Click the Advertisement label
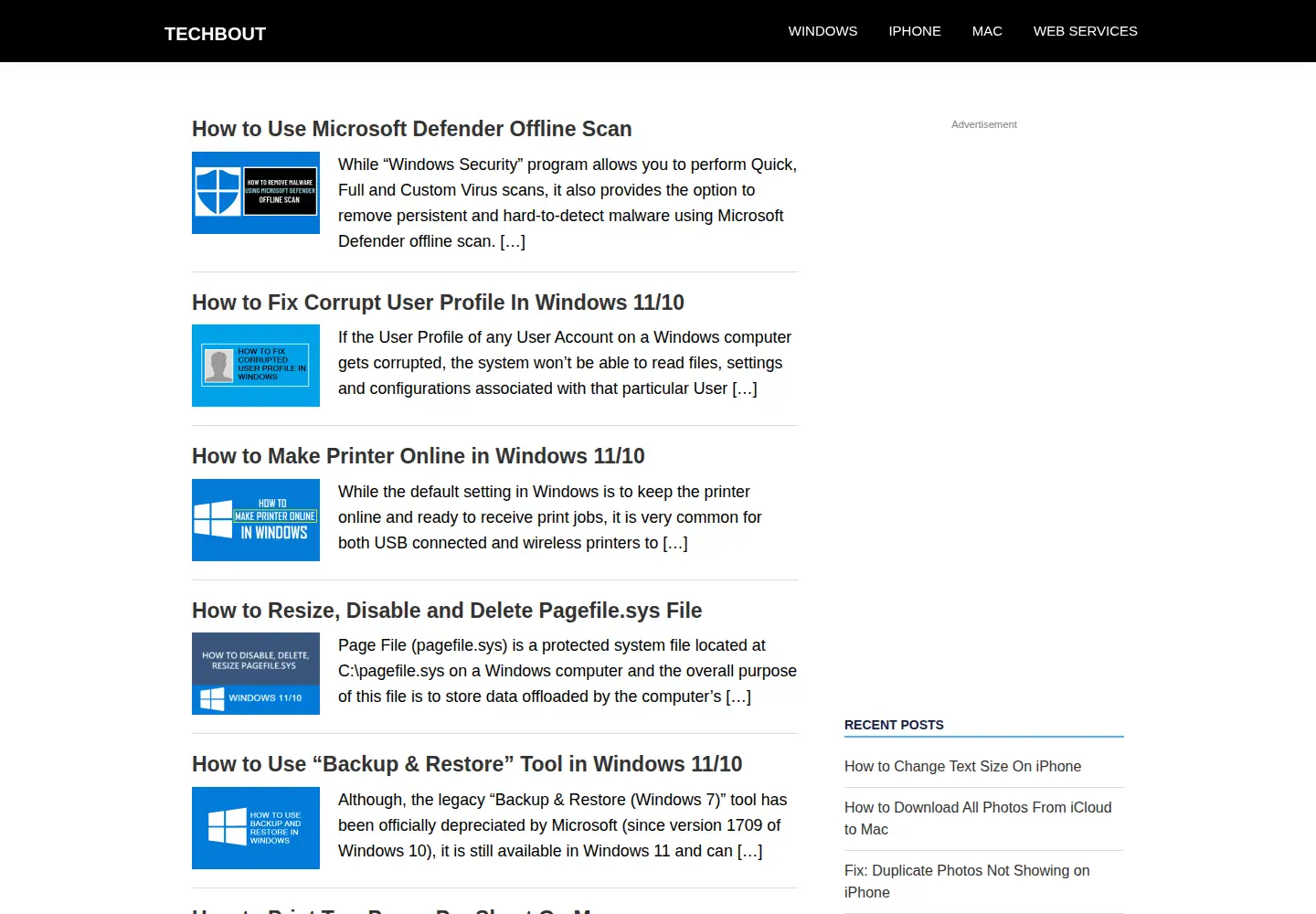 tap(984, 124)
